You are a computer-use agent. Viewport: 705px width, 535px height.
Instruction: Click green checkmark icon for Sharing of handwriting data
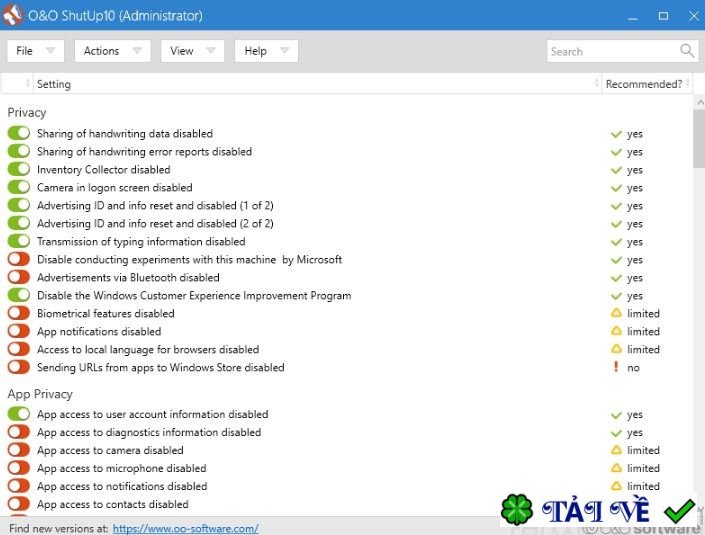pos(616,134)
